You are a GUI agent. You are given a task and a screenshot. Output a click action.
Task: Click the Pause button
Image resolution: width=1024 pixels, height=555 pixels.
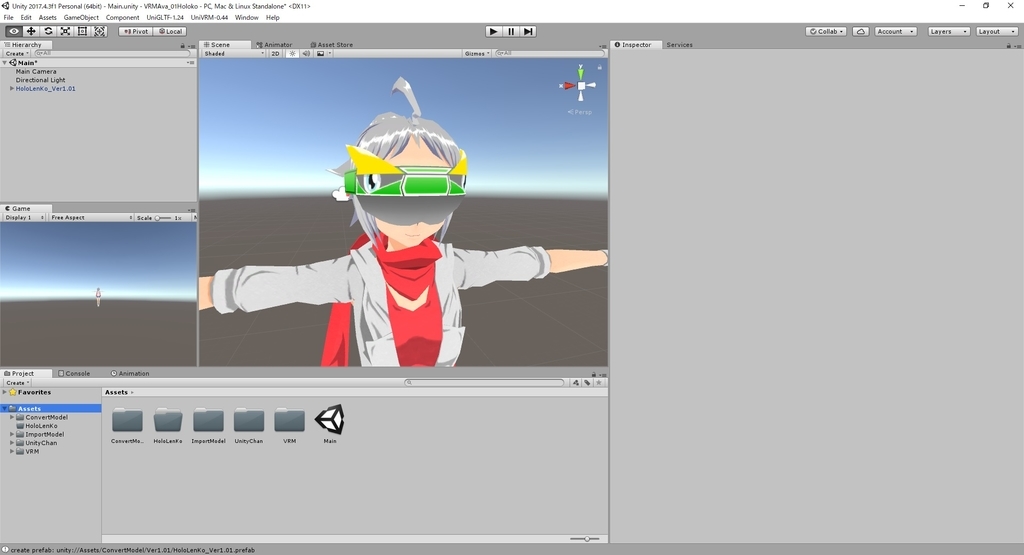511,31
